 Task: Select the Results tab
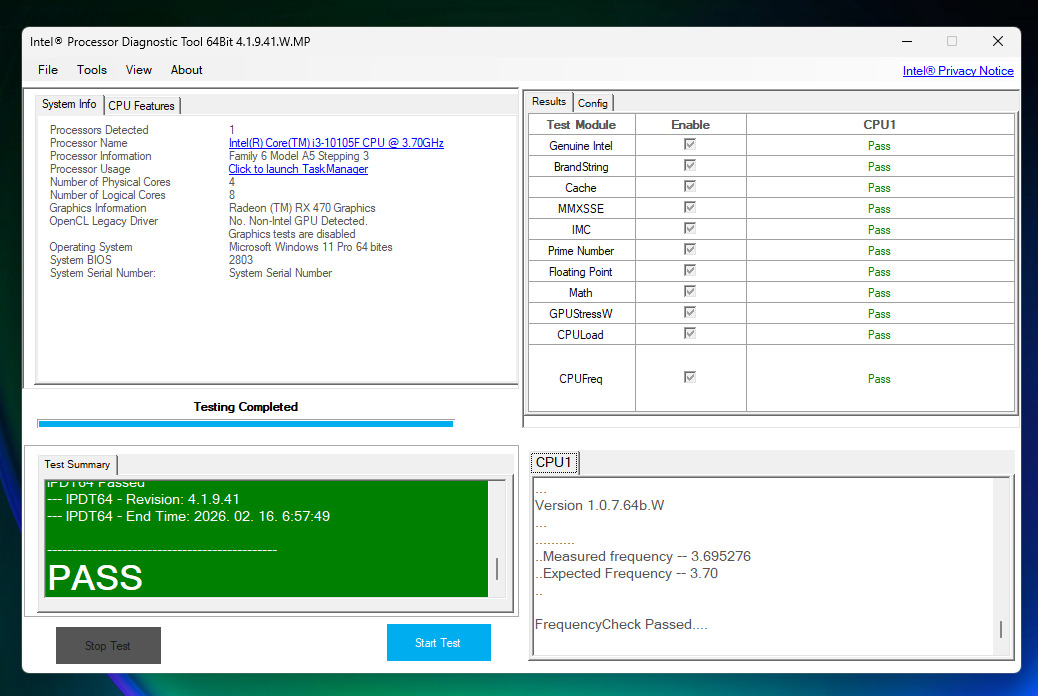coord(549,101)
